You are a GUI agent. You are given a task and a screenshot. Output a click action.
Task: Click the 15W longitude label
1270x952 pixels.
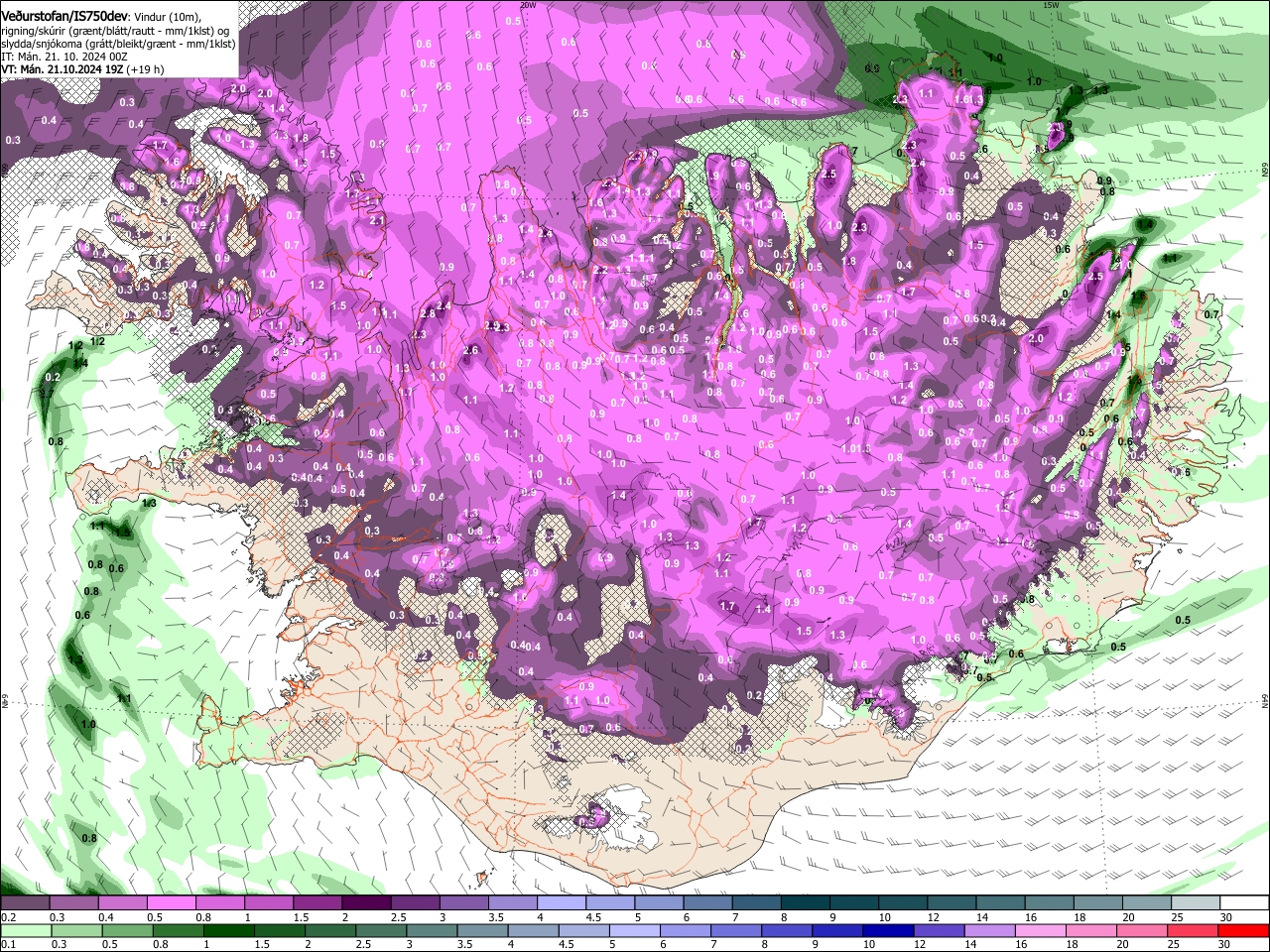point(1051,5)
